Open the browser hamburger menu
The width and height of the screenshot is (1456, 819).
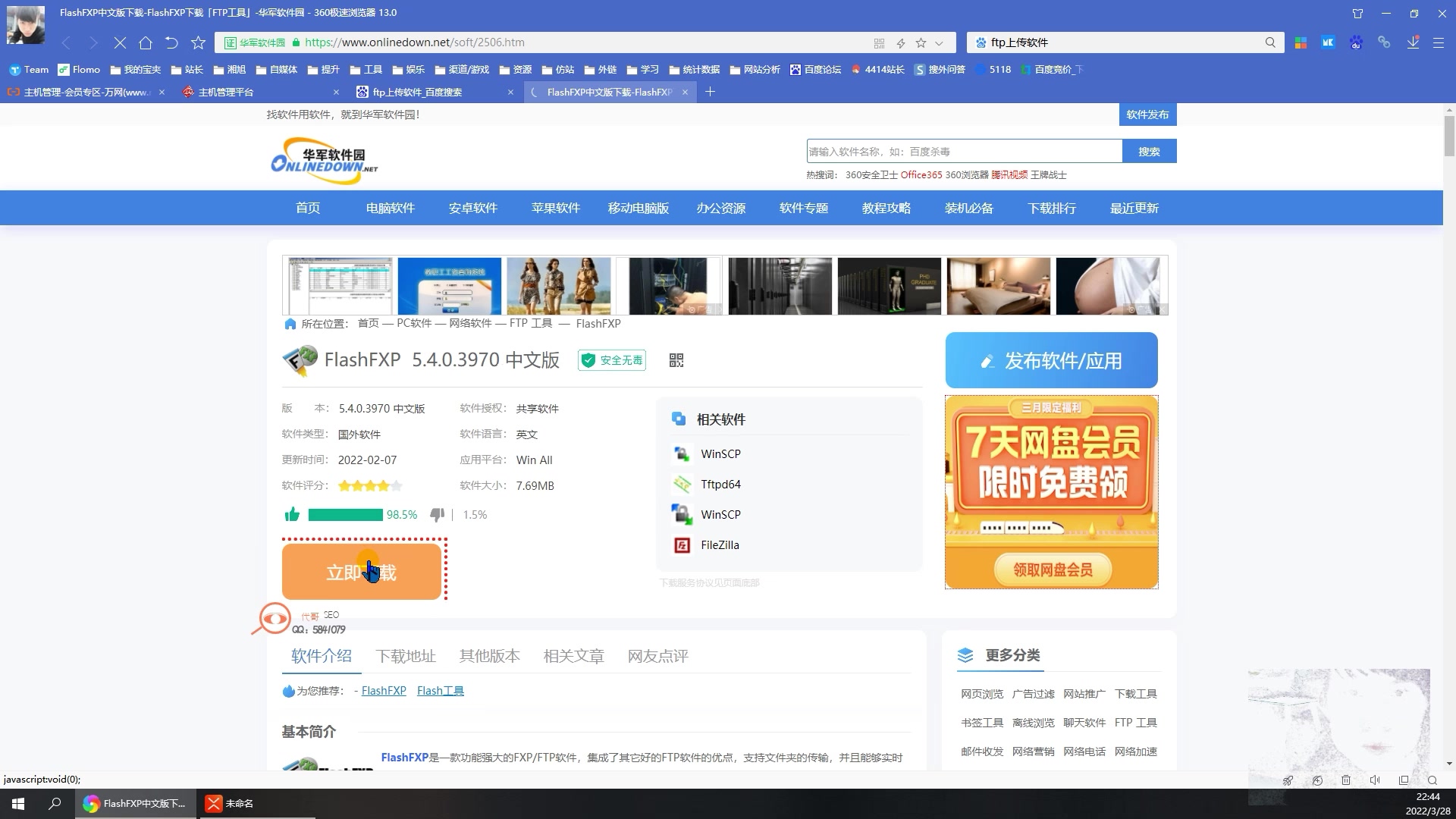click(1438, 43)
